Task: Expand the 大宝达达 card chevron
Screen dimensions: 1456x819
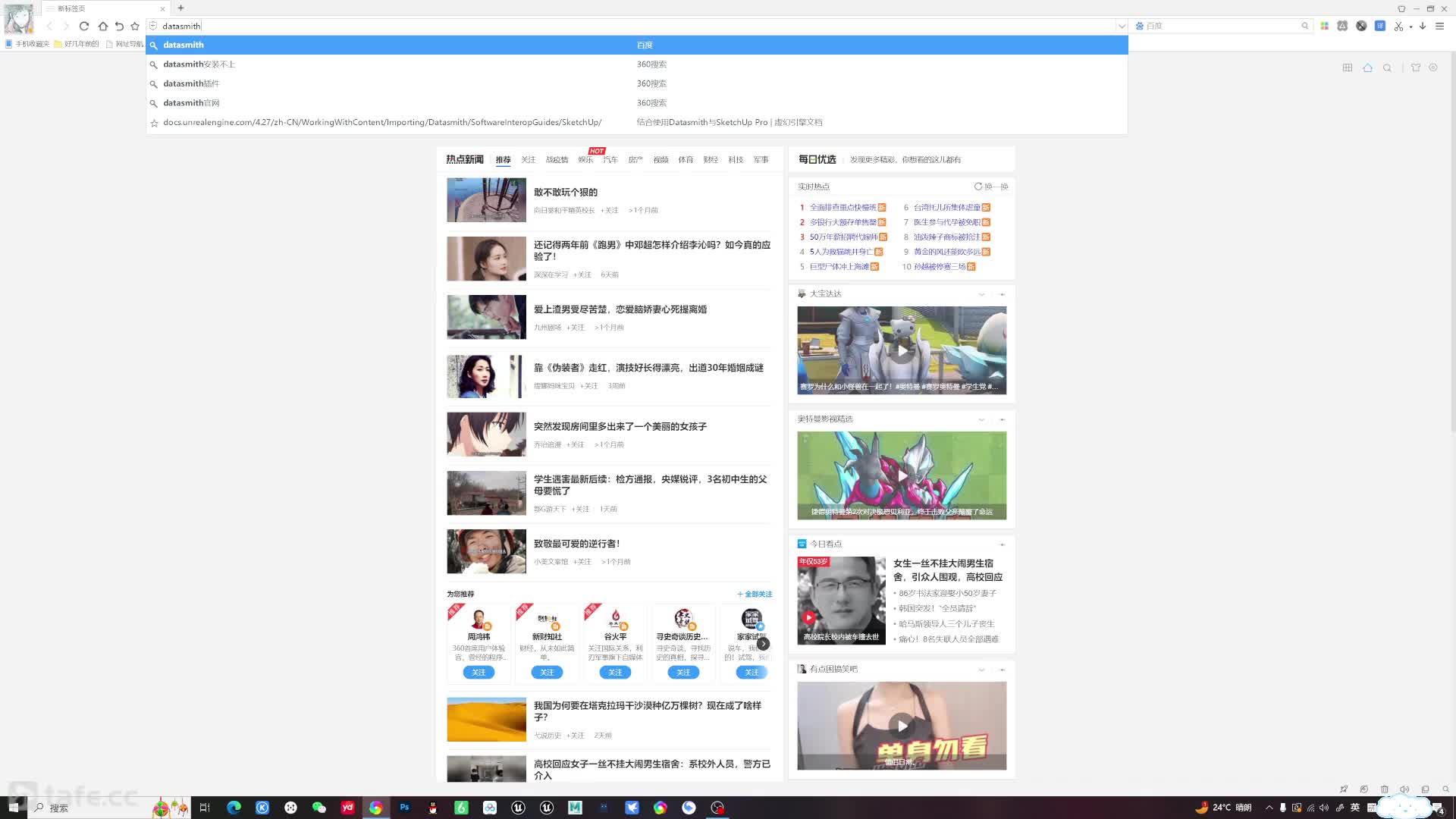Action: click(x=981, y=294)
